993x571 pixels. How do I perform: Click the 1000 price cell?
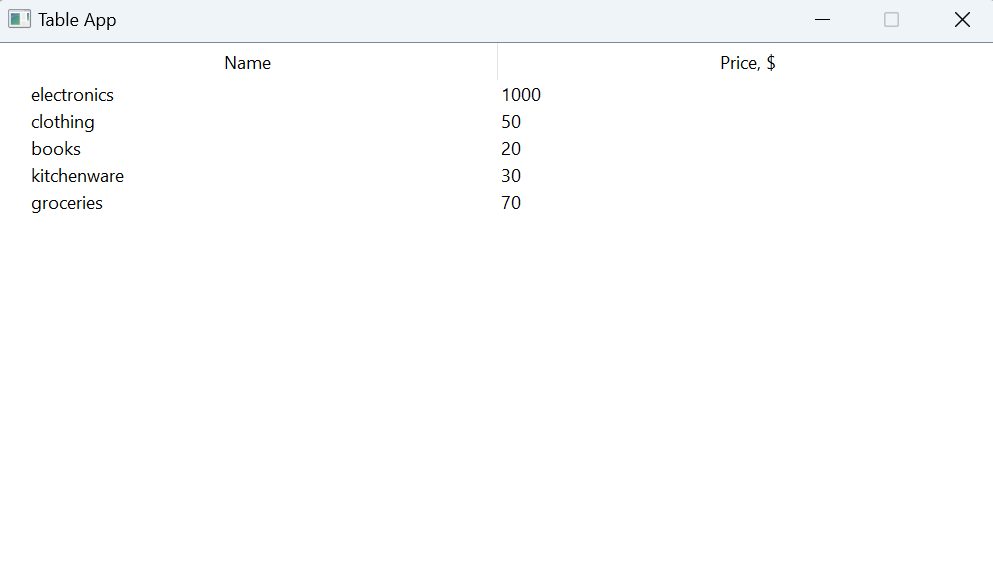pyautogui.click(x=521, y=95)
